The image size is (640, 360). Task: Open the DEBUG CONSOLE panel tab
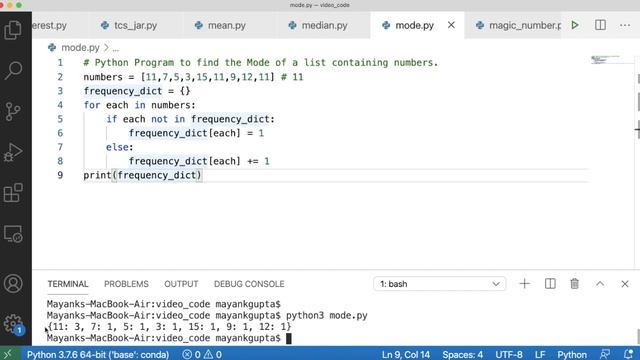pos(249,284)
